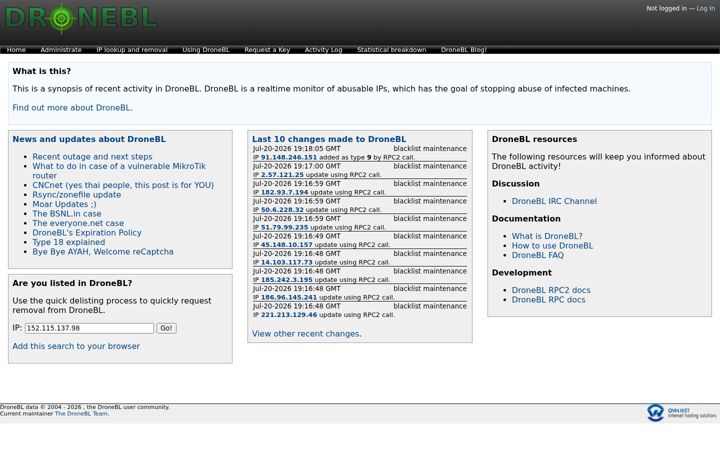This screenshot has width=720, height=450.
Task: Click the 'Jul-20-2026 19:17:00 GMT' timestamp
Action: (x=297, y=166)
